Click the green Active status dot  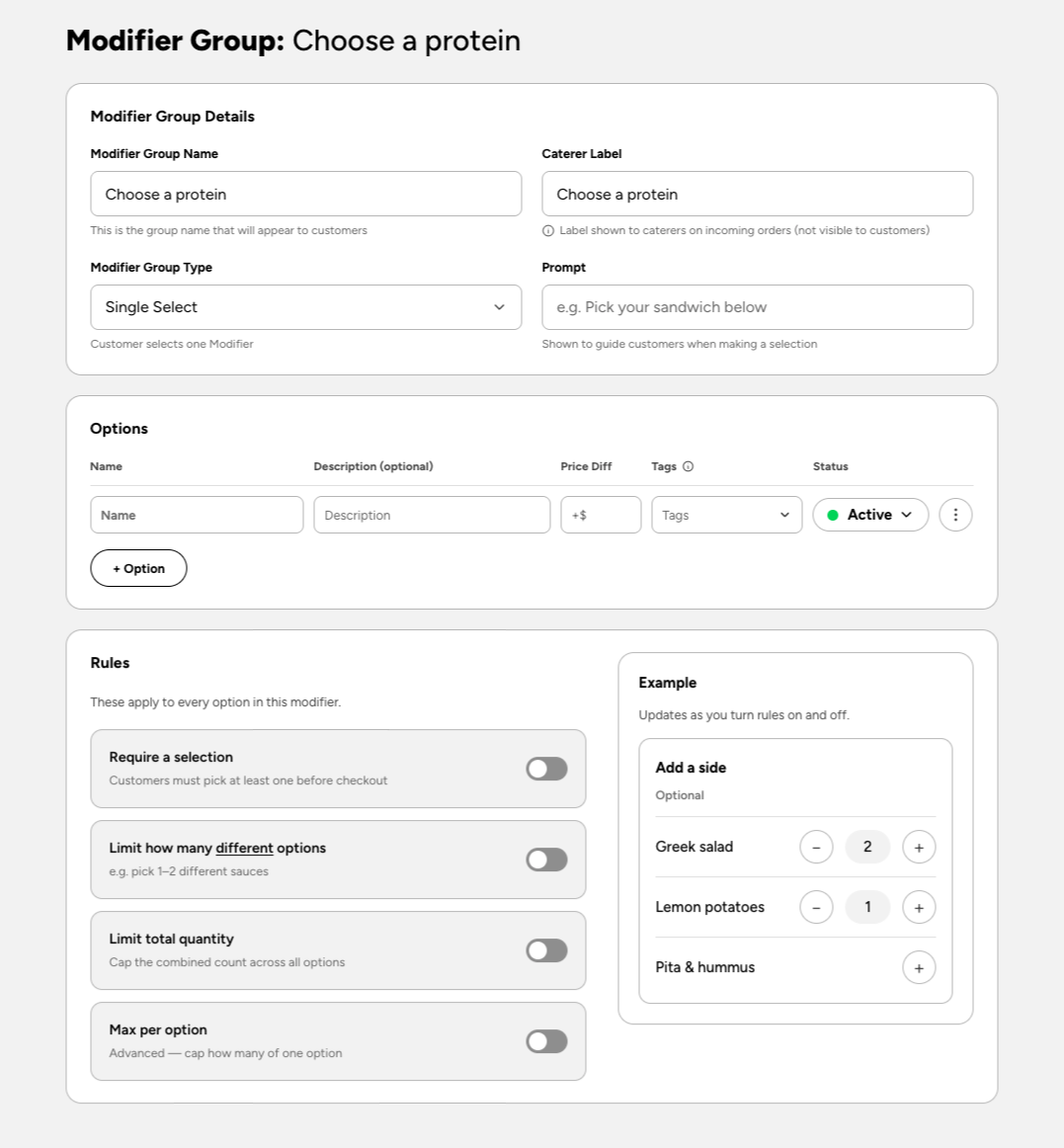tap(833, 516)
